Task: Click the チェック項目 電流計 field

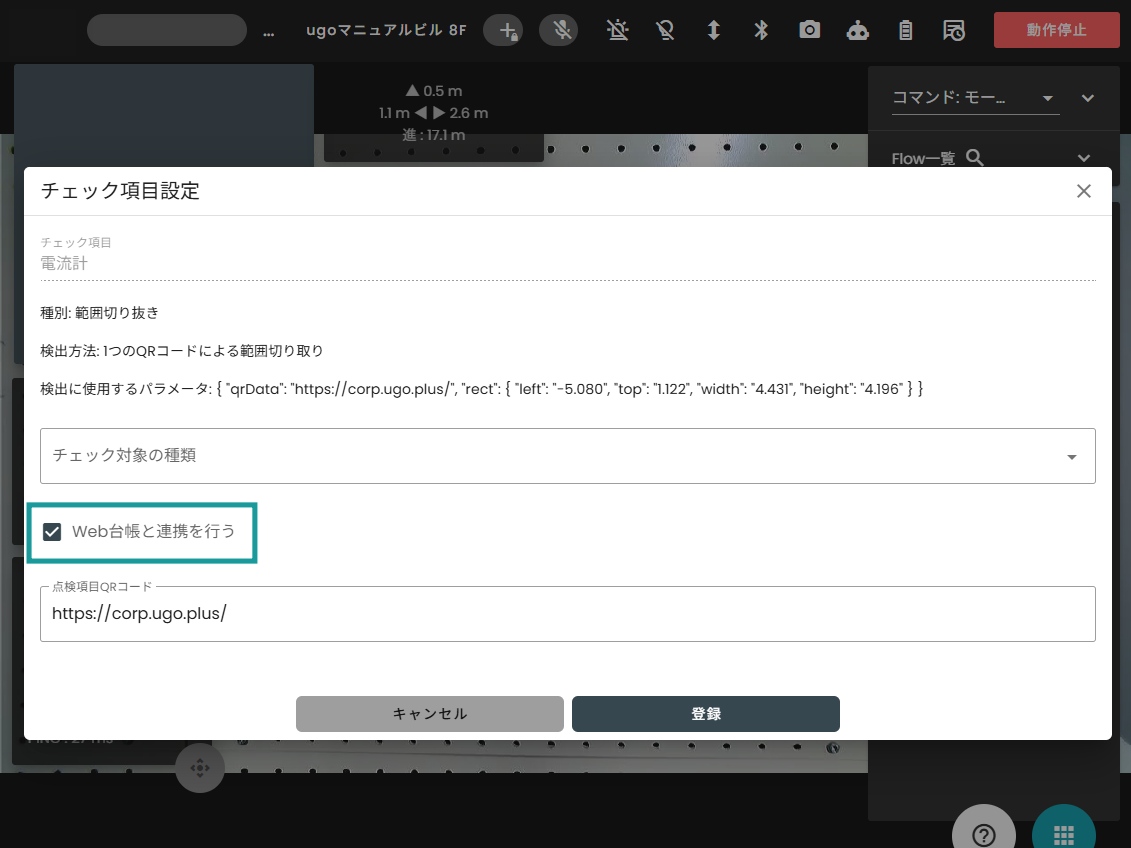Action: [x=568, y=263]
